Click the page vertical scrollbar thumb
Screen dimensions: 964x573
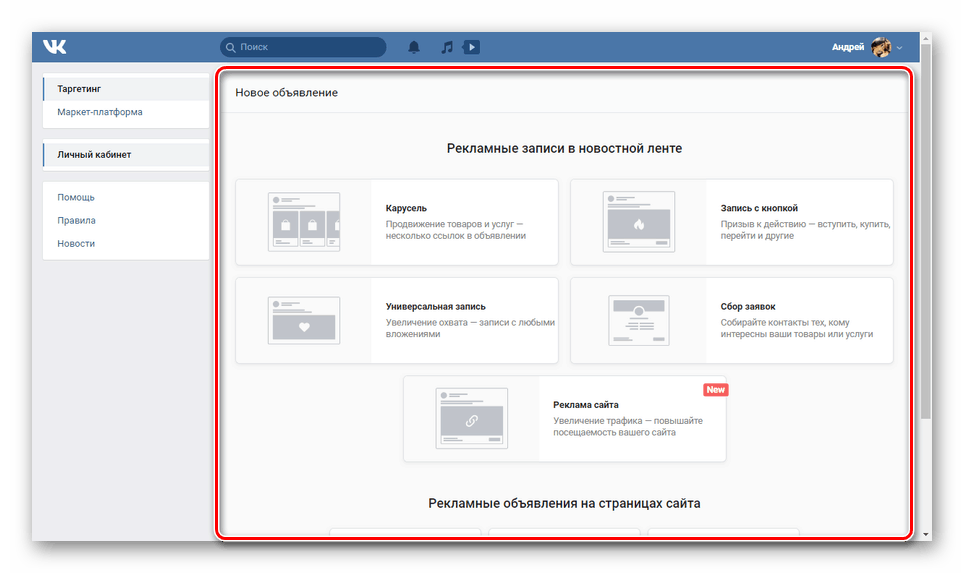tap(926, 232)
